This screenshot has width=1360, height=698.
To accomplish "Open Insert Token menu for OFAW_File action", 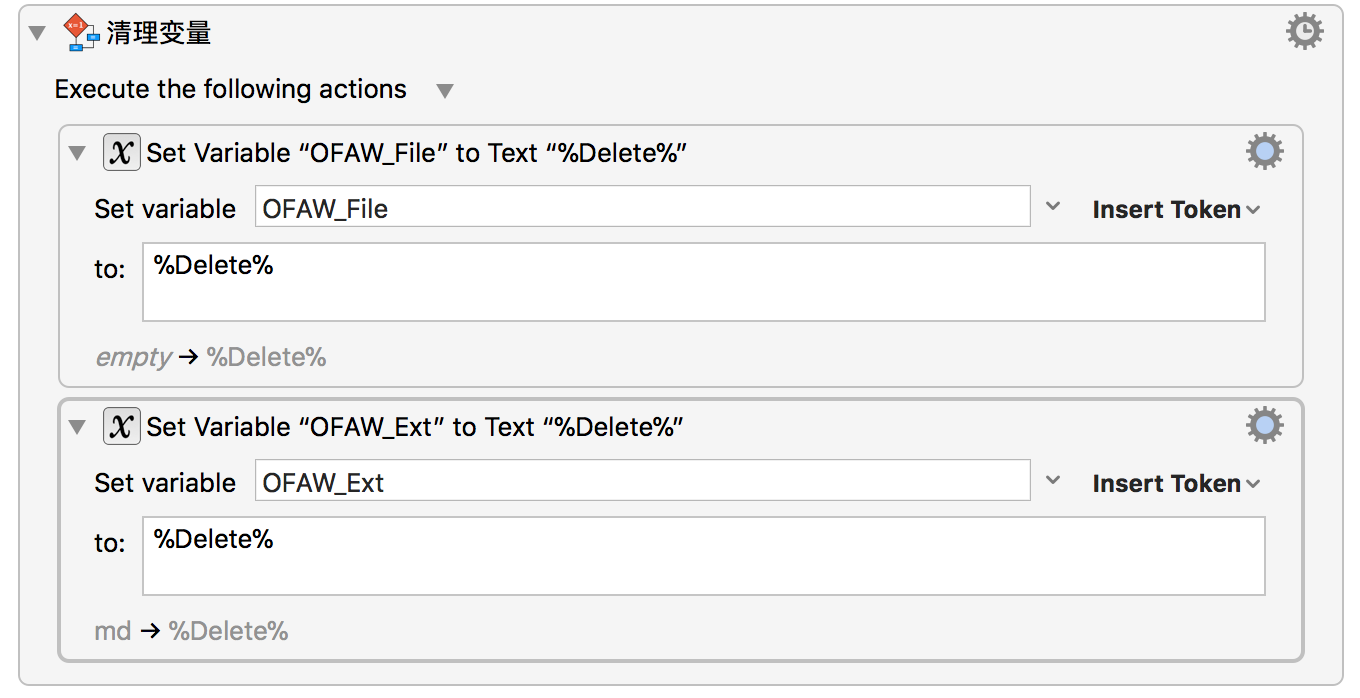I will 1176,209.
